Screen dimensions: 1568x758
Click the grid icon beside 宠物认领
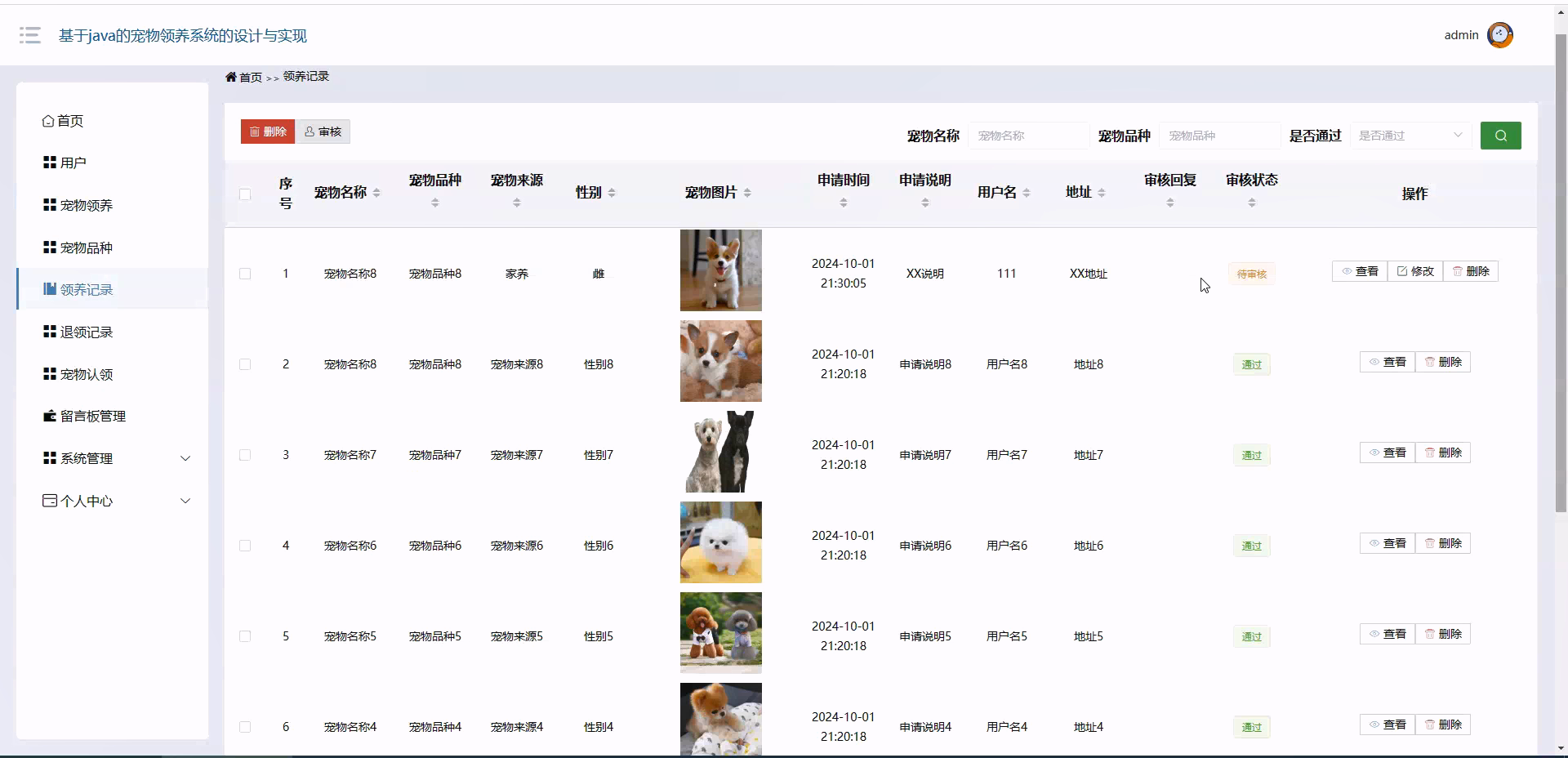coord(50,374)
